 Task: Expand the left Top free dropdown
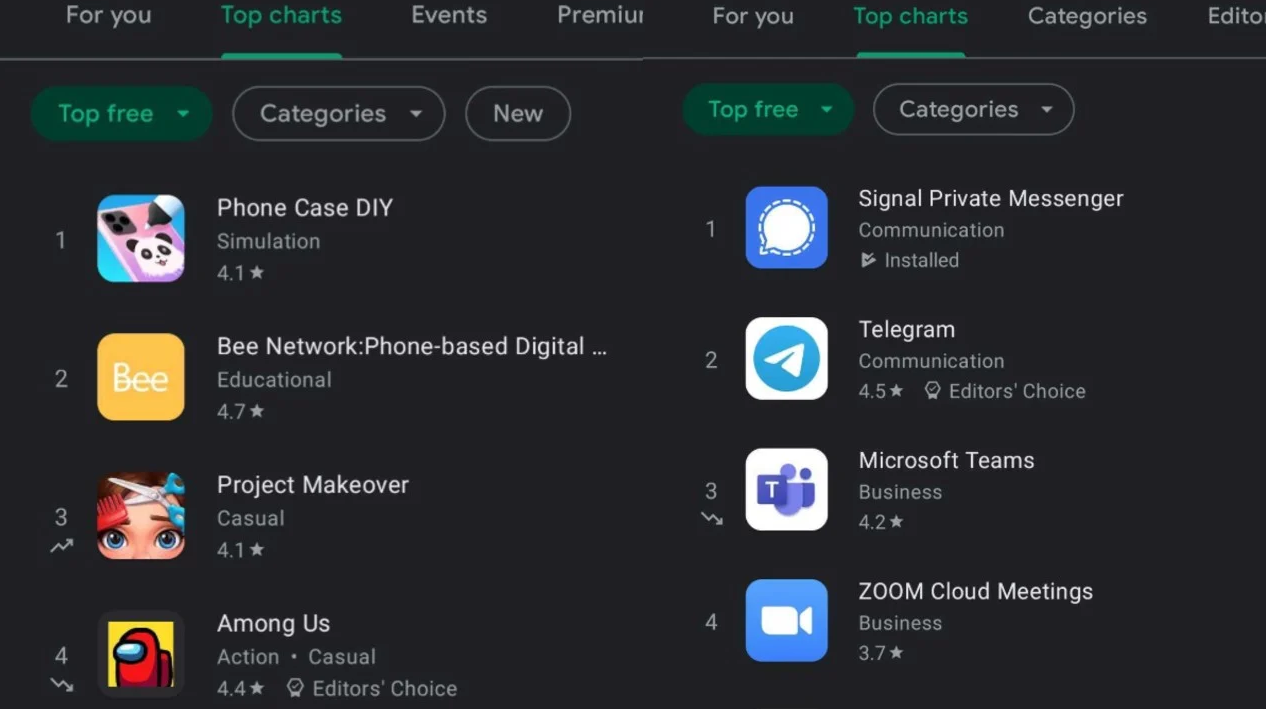pyautogui.click(x=122, y=114)
